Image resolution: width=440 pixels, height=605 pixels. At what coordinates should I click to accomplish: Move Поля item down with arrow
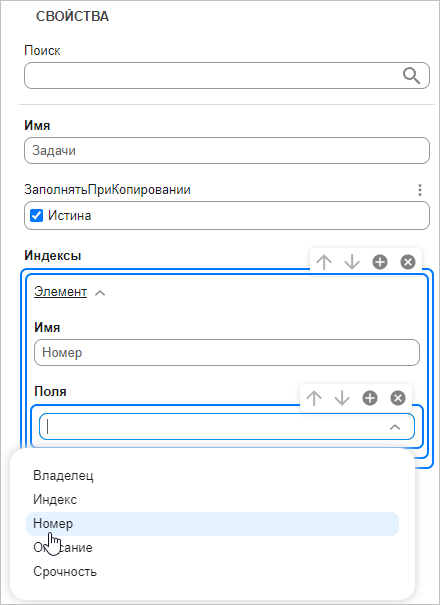click(342, 398)
